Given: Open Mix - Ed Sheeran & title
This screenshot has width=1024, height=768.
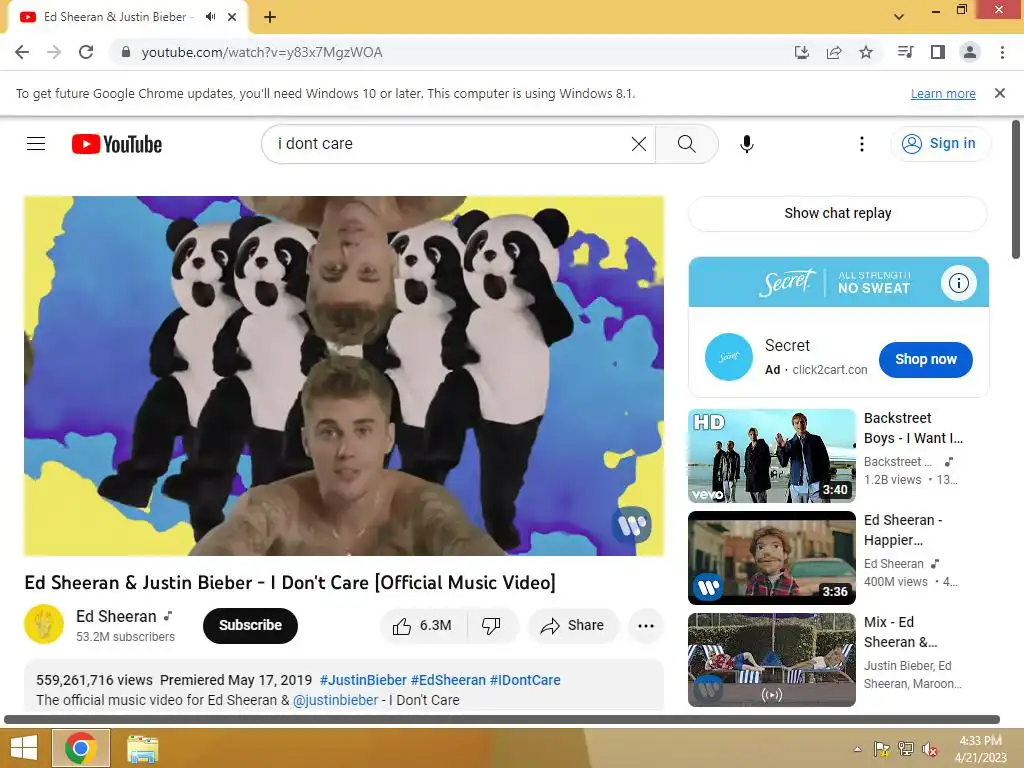Looking at the screenshot, I should [900, 632].
